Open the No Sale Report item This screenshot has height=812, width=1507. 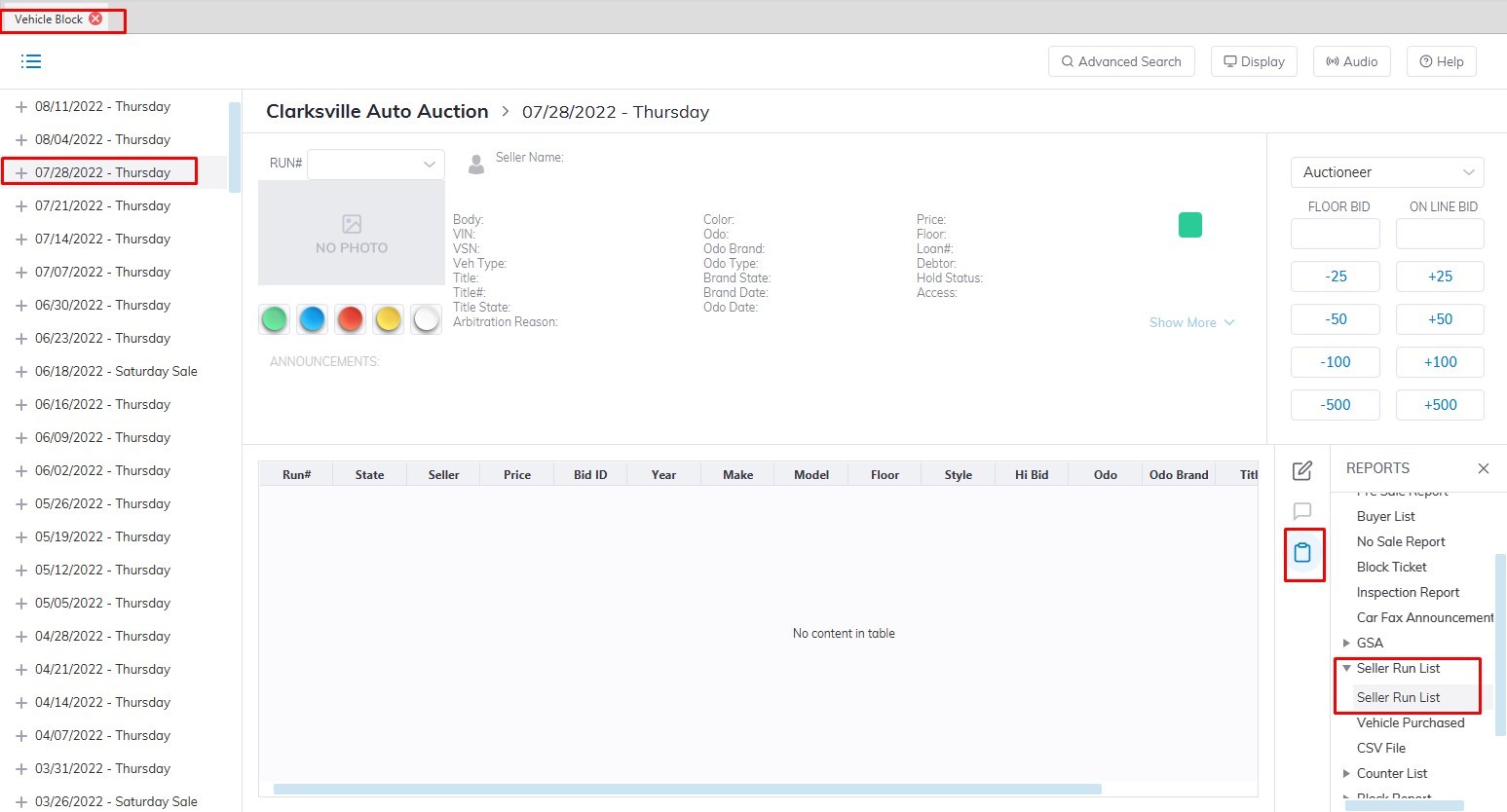1400,541
